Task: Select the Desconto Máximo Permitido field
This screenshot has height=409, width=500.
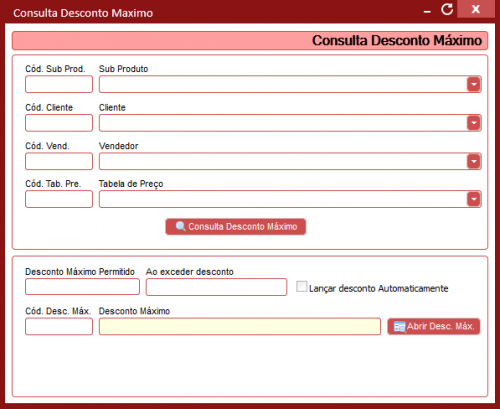Action: [82, 287]
